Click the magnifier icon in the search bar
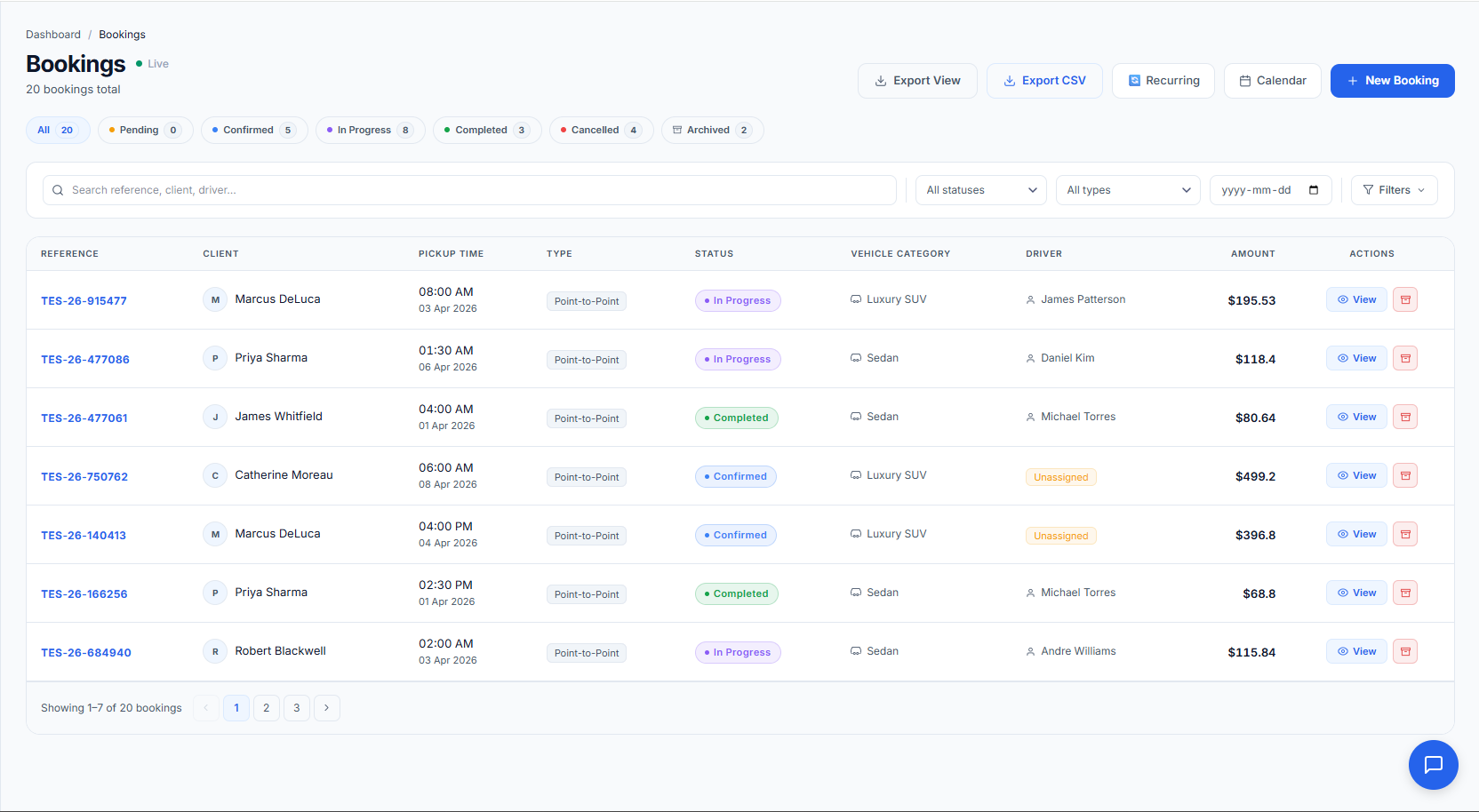The width and height of the screenshot is (1479, 812). click(58, 189)
